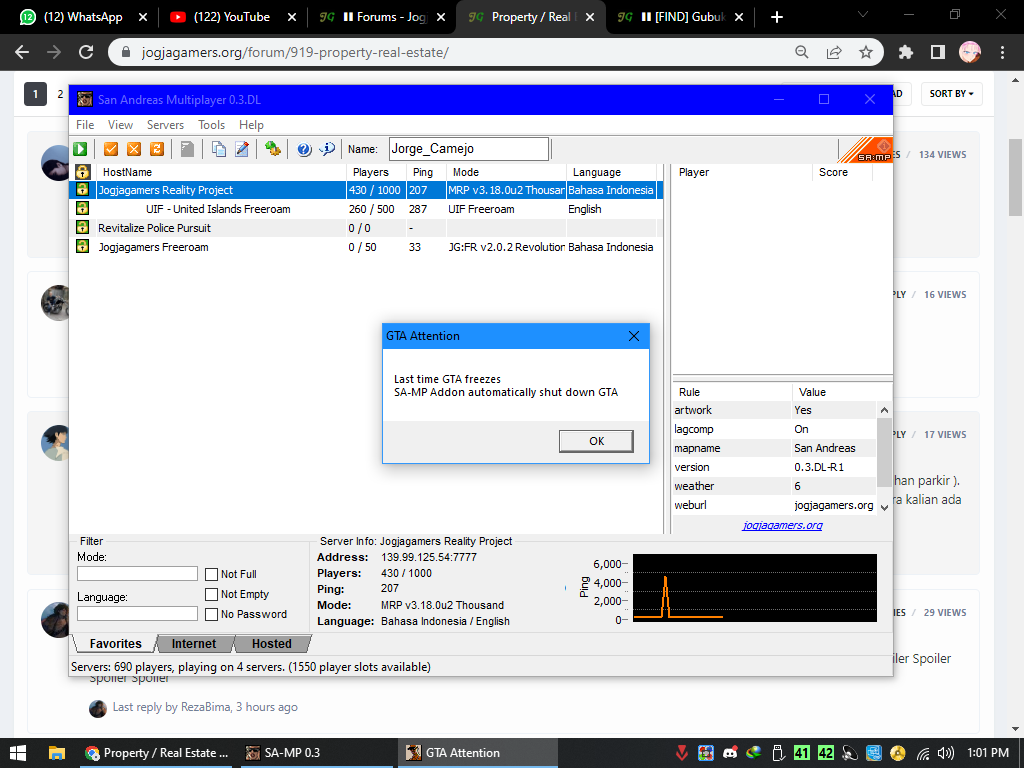1024x768 pixels.
Task: Bookmark page with the star icon
Action: (x=866, y=52)
